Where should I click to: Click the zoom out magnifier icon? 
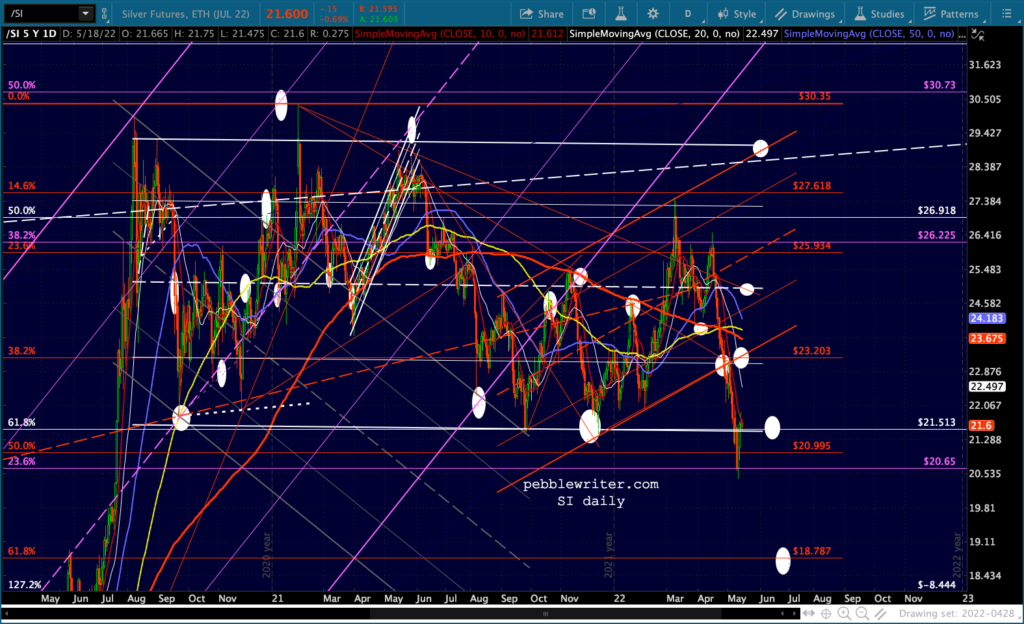pyautogui.click(x=862, y=614)
